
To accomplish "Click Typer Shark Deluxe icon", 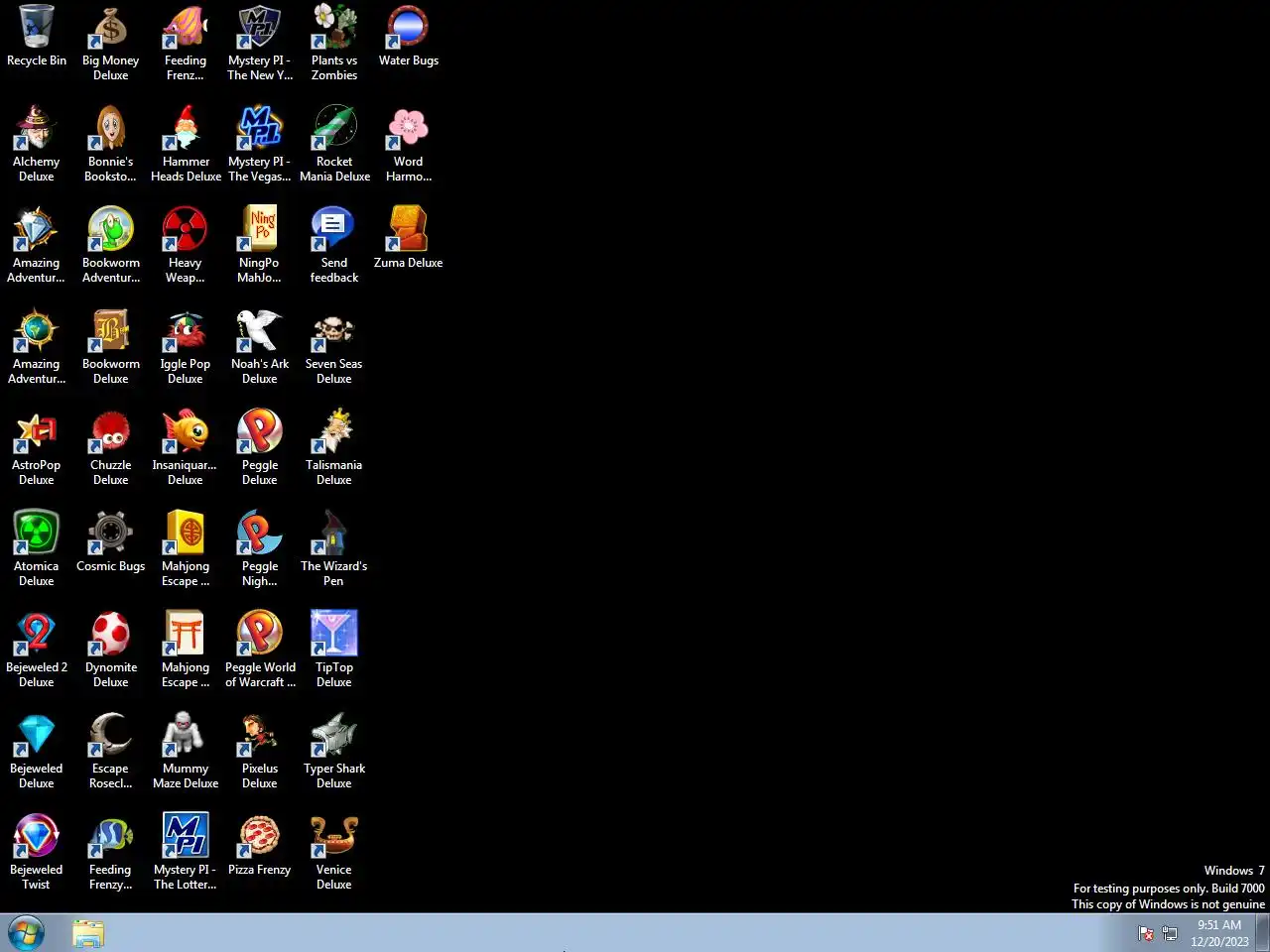I will (334, 735).
